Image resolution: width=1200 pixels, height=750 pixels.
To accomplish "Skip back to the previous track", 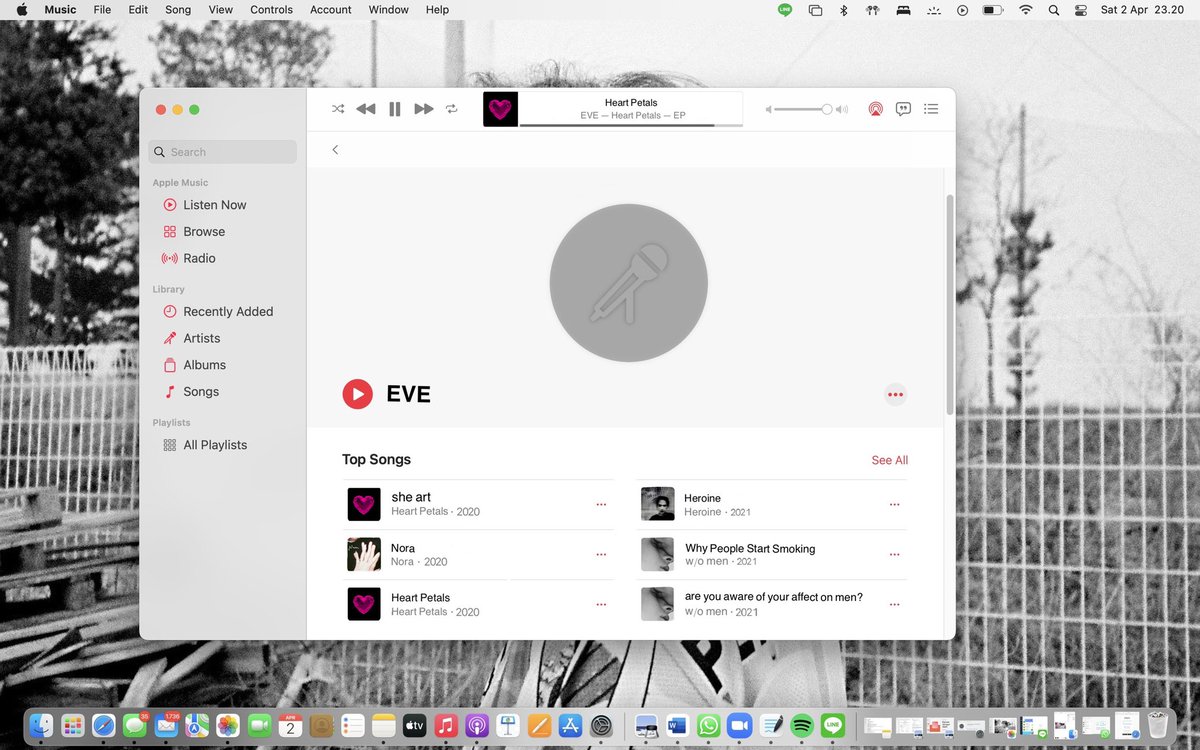I will pyautogui.click(x=366, y=109).
